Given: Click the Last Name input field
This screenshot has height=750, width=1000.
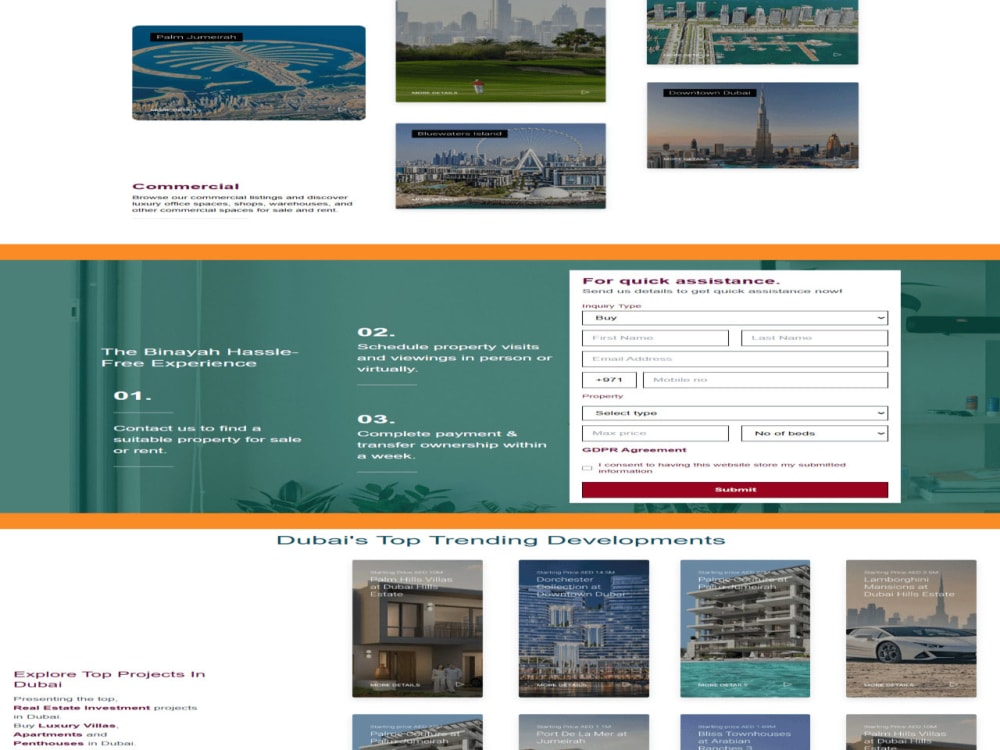Looking at the screenshot, I should point(814,338).
